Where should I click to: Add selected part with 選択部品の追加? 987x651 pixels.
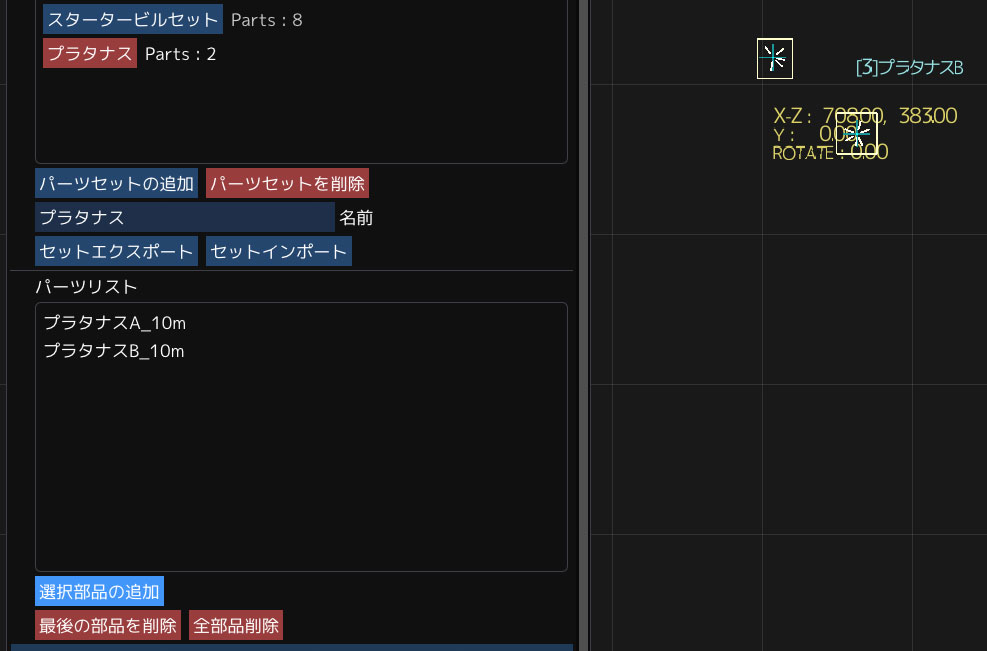(x=99, y=591)
